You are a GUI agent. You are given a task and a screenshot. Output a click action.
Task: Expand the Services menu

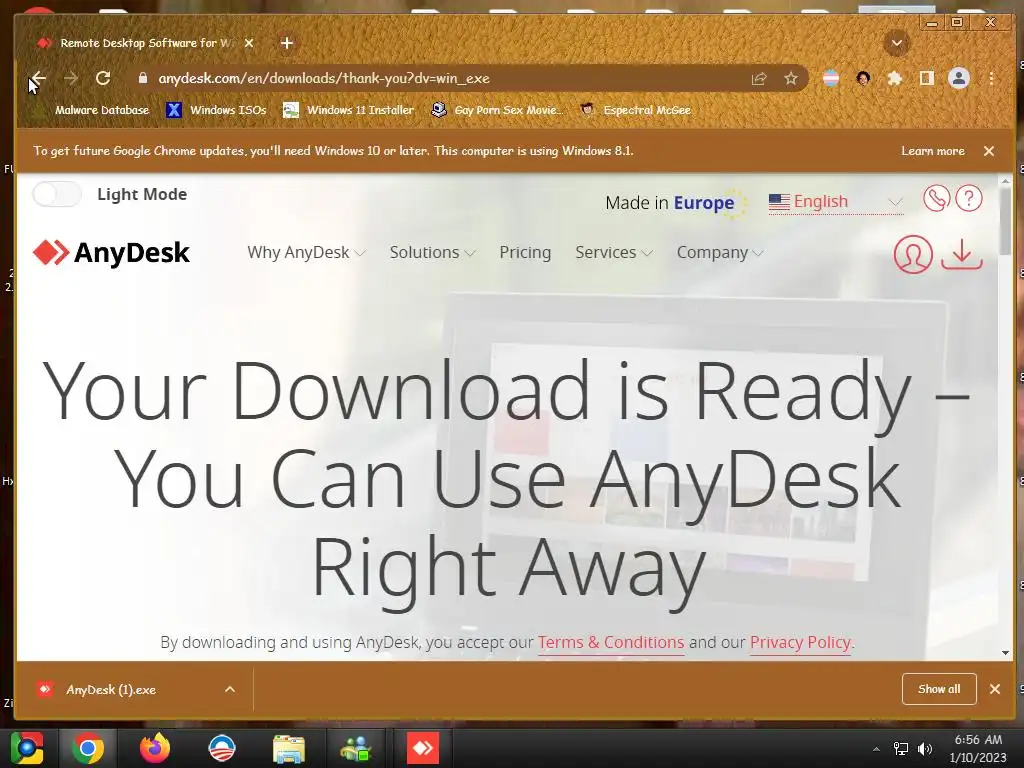click(x=613, y=253)
